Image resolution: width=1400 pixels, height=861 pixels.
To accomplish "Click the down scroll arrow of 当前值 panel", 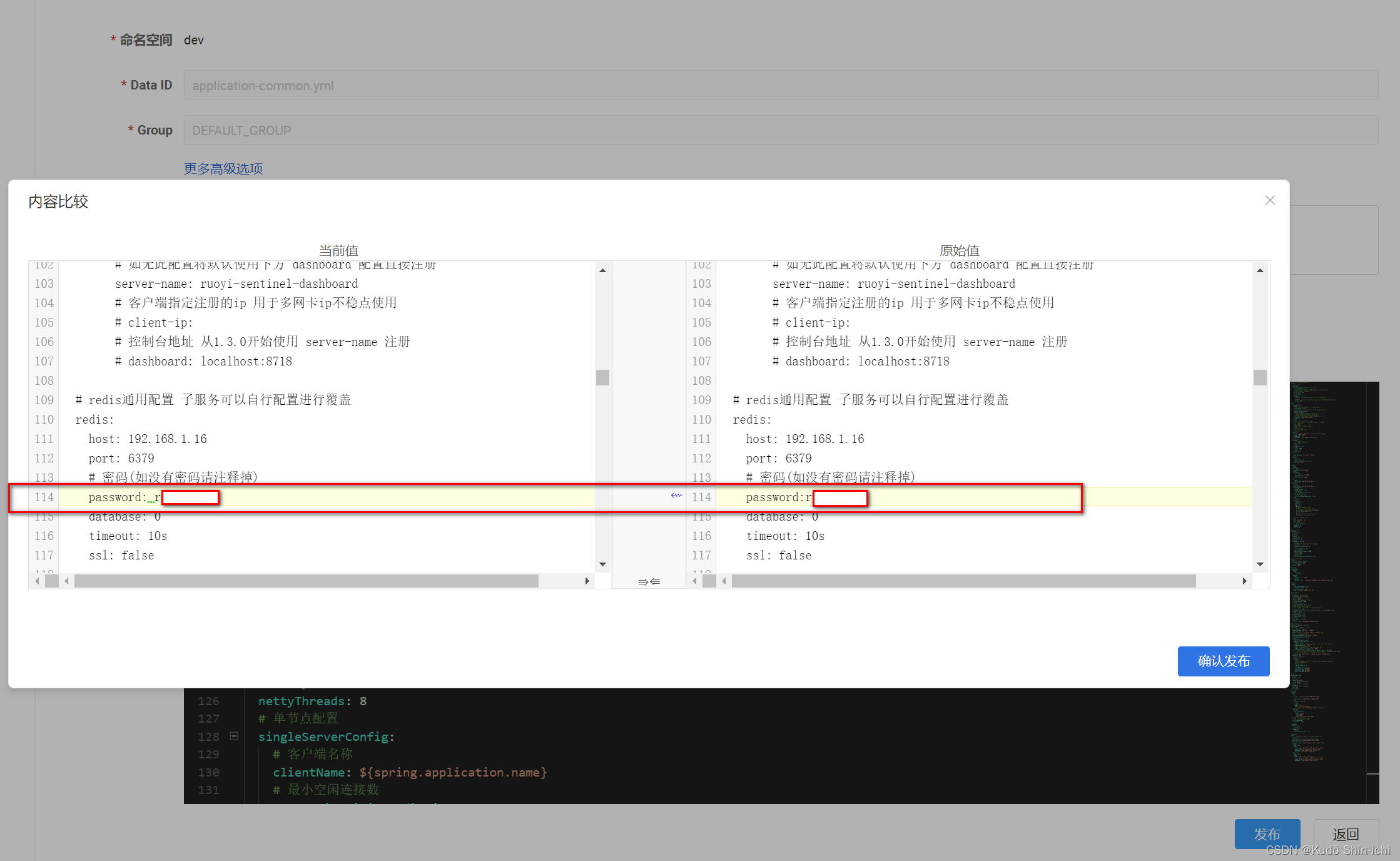I will point(602,564).
